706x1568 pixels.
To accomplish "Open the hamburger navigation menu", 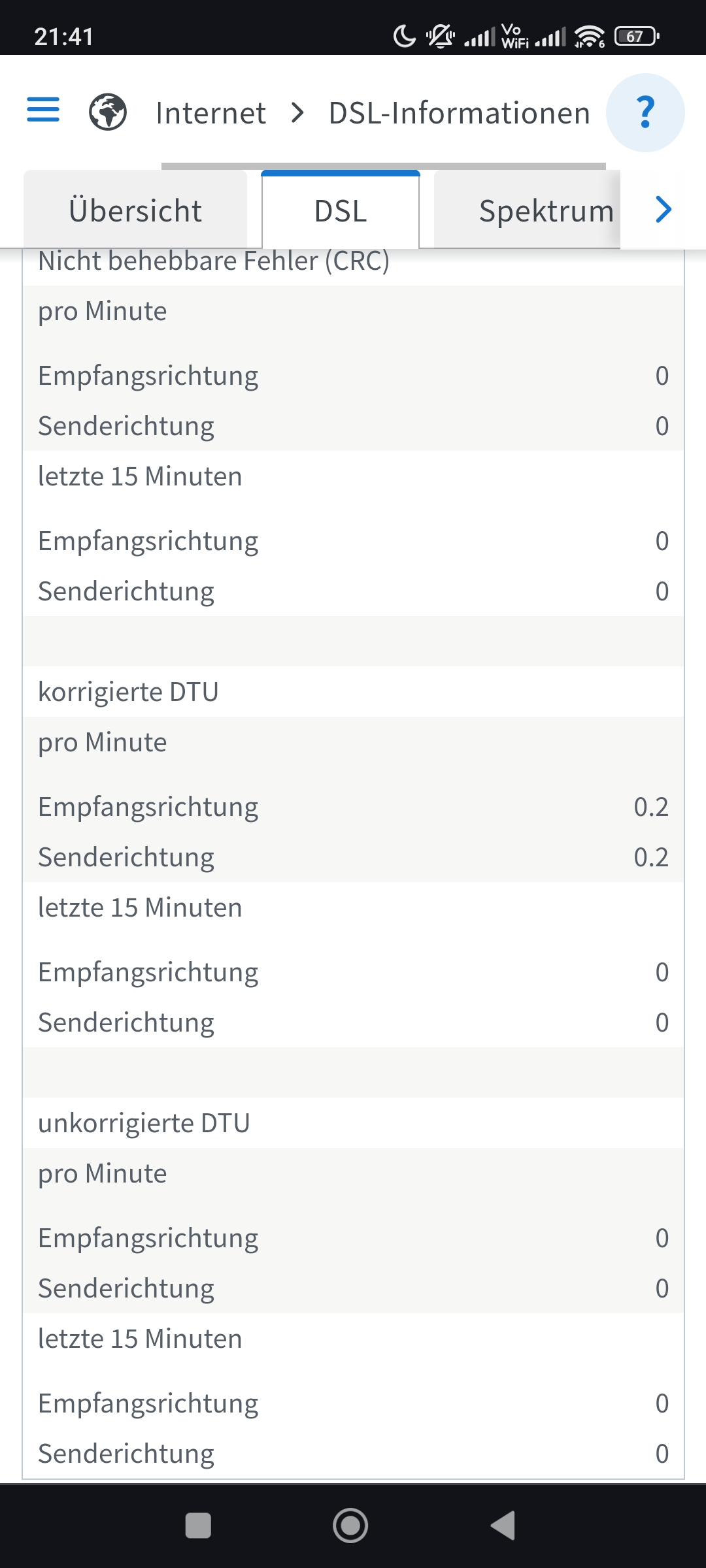I will coord(43,110).
